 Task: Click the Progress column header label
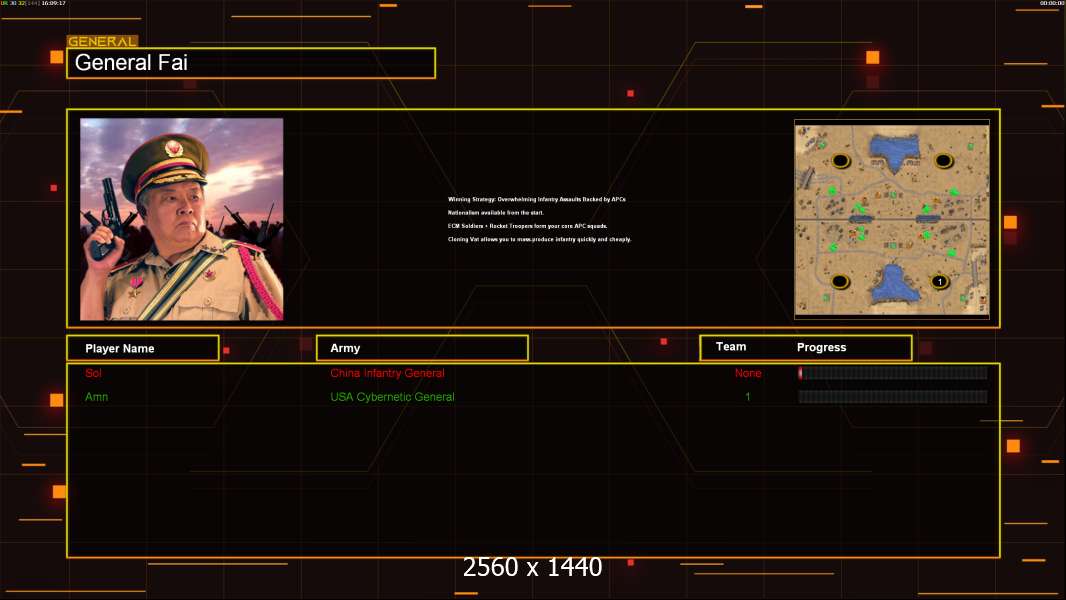coord(821,348)
